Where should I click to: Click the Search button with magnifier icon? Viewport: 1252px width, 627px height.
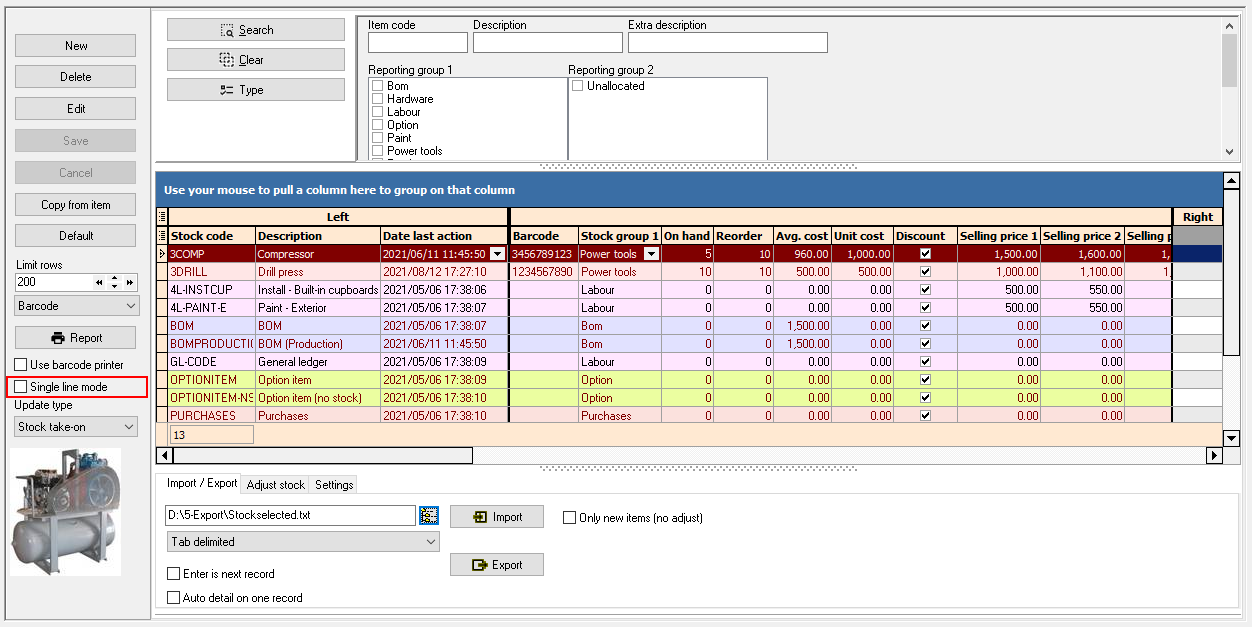point(255,30)
